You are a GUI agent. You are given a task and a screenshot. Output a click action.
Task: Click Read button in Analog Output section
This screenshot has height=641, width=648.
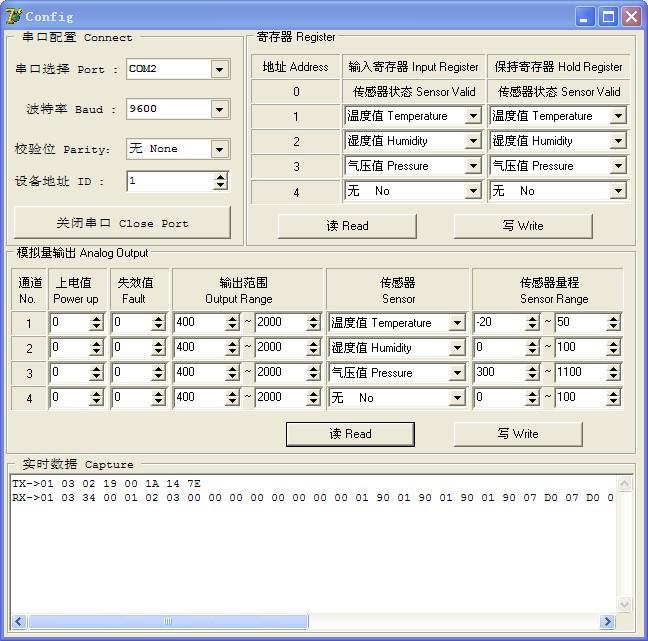tap(350, 434)
